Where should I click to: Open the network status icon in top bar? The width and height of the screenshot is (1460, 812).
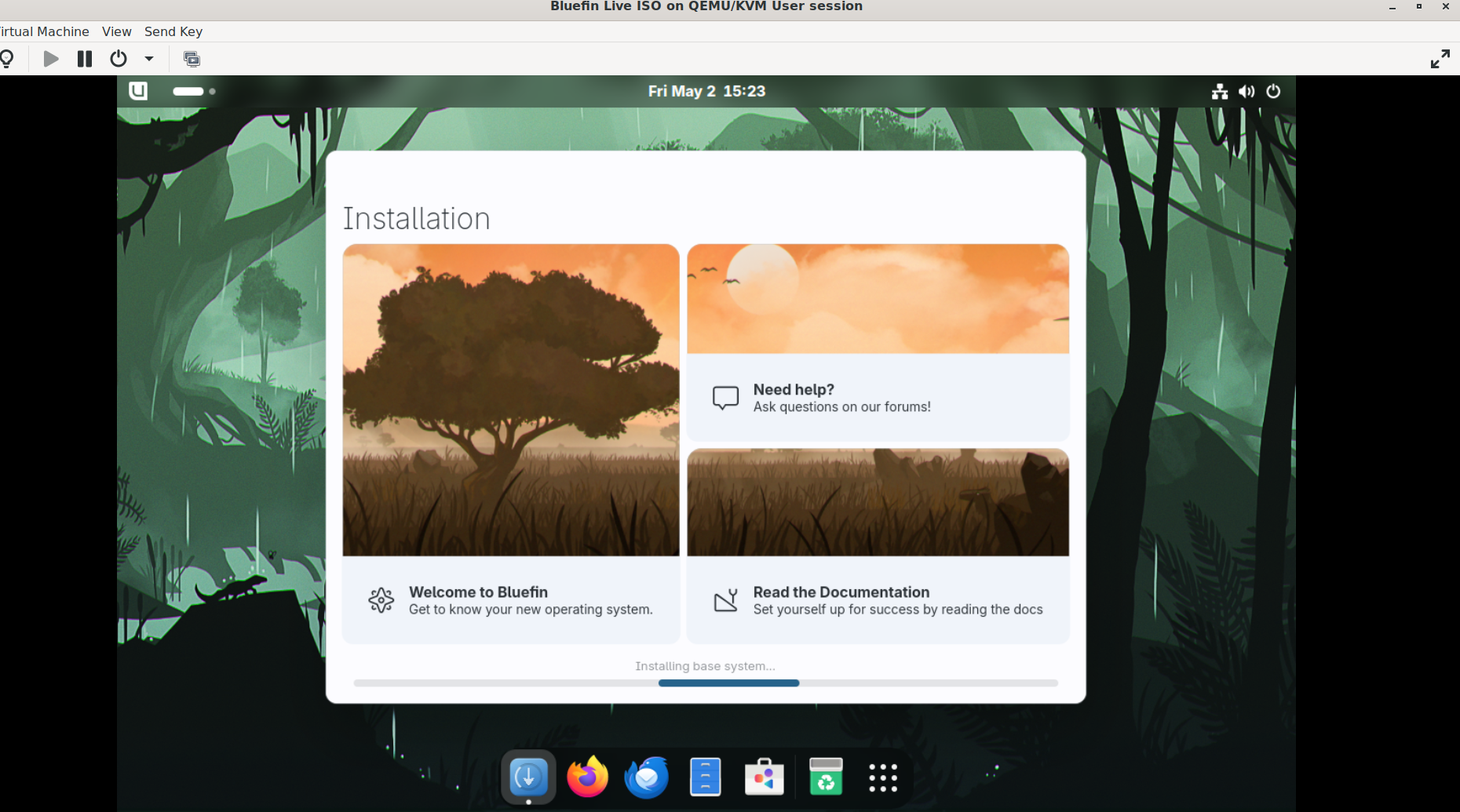[x=1220, y=91]
